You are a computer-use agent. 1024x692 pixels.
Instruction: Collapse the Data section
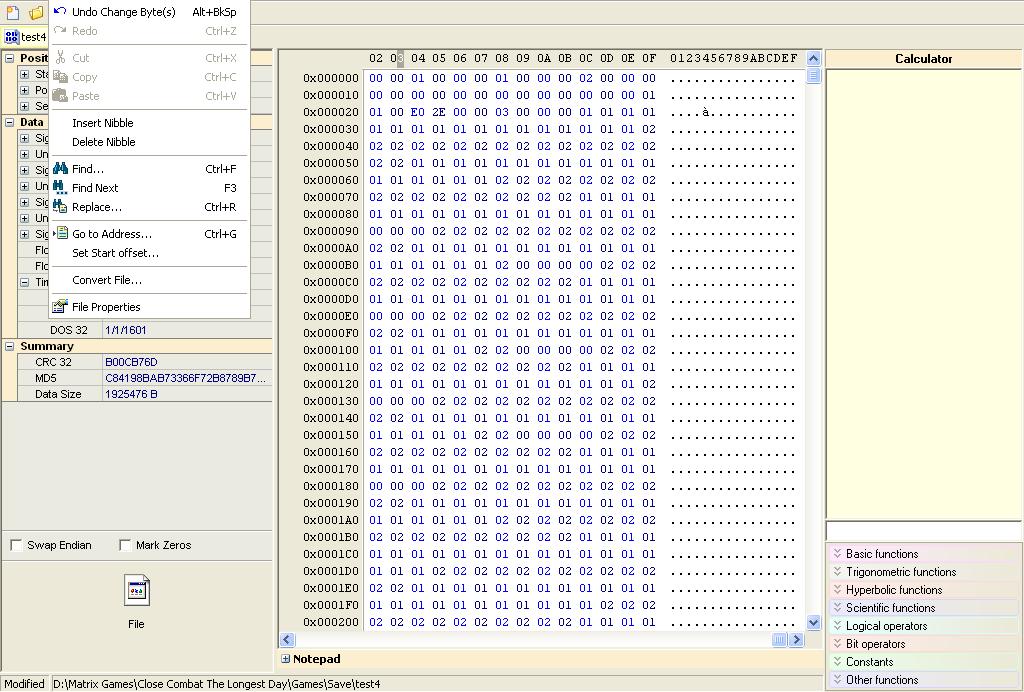(x=10, y=122)
